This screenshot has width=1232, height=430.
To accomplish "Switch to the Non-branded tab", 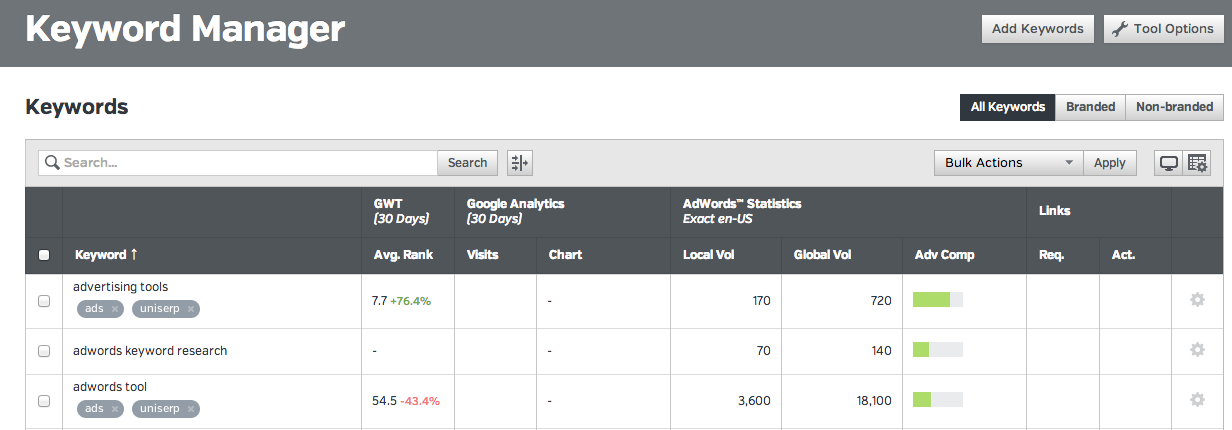I will (x=1174, y=107).
